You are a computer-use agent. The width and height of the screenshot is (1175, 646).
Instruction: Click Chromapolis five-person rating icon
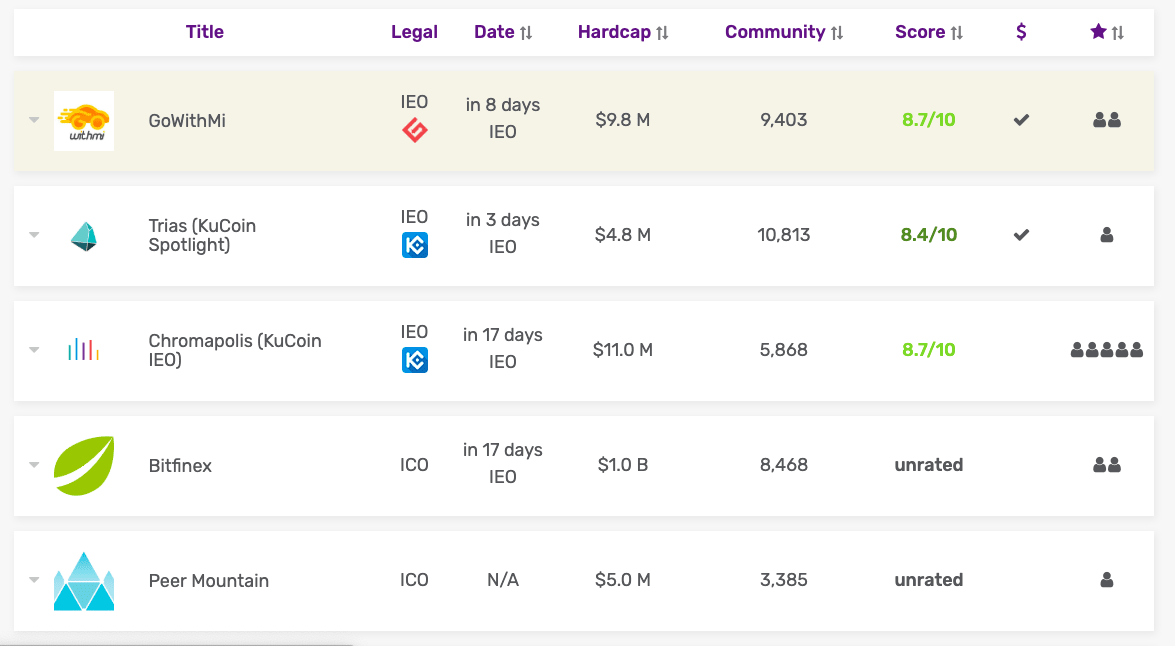click(1107, 350)
